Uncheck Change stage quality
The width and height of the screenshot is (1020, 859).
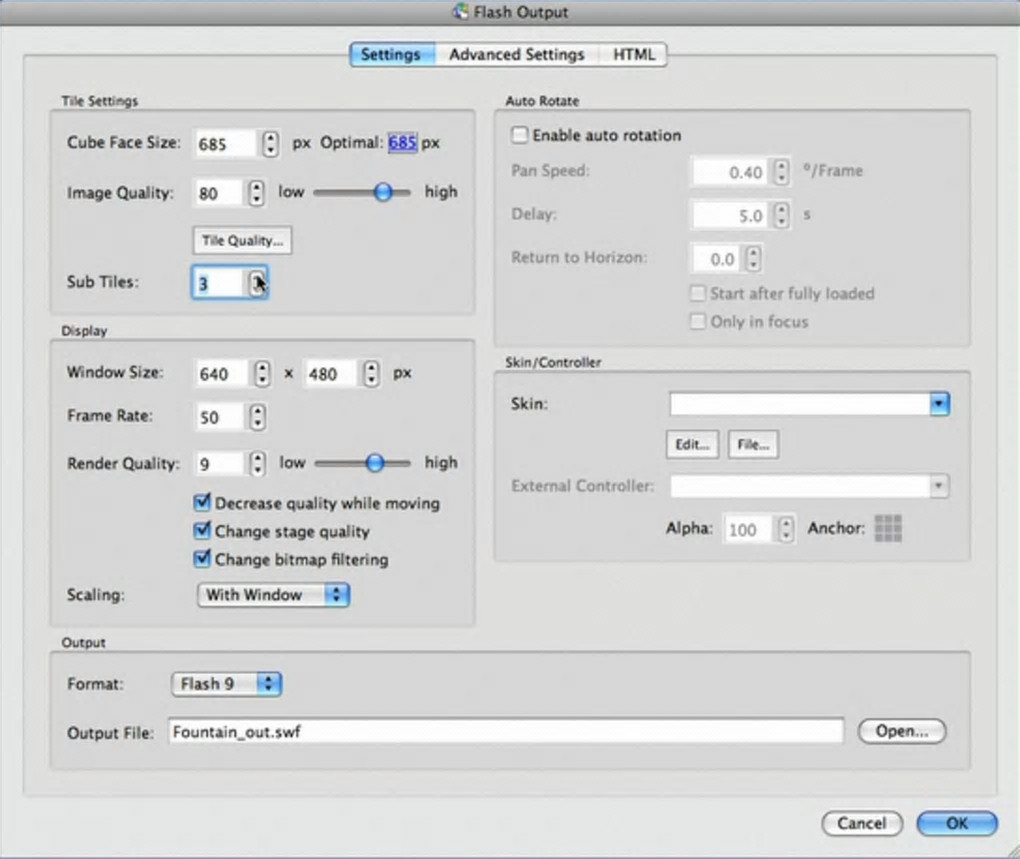coord(202,531)
